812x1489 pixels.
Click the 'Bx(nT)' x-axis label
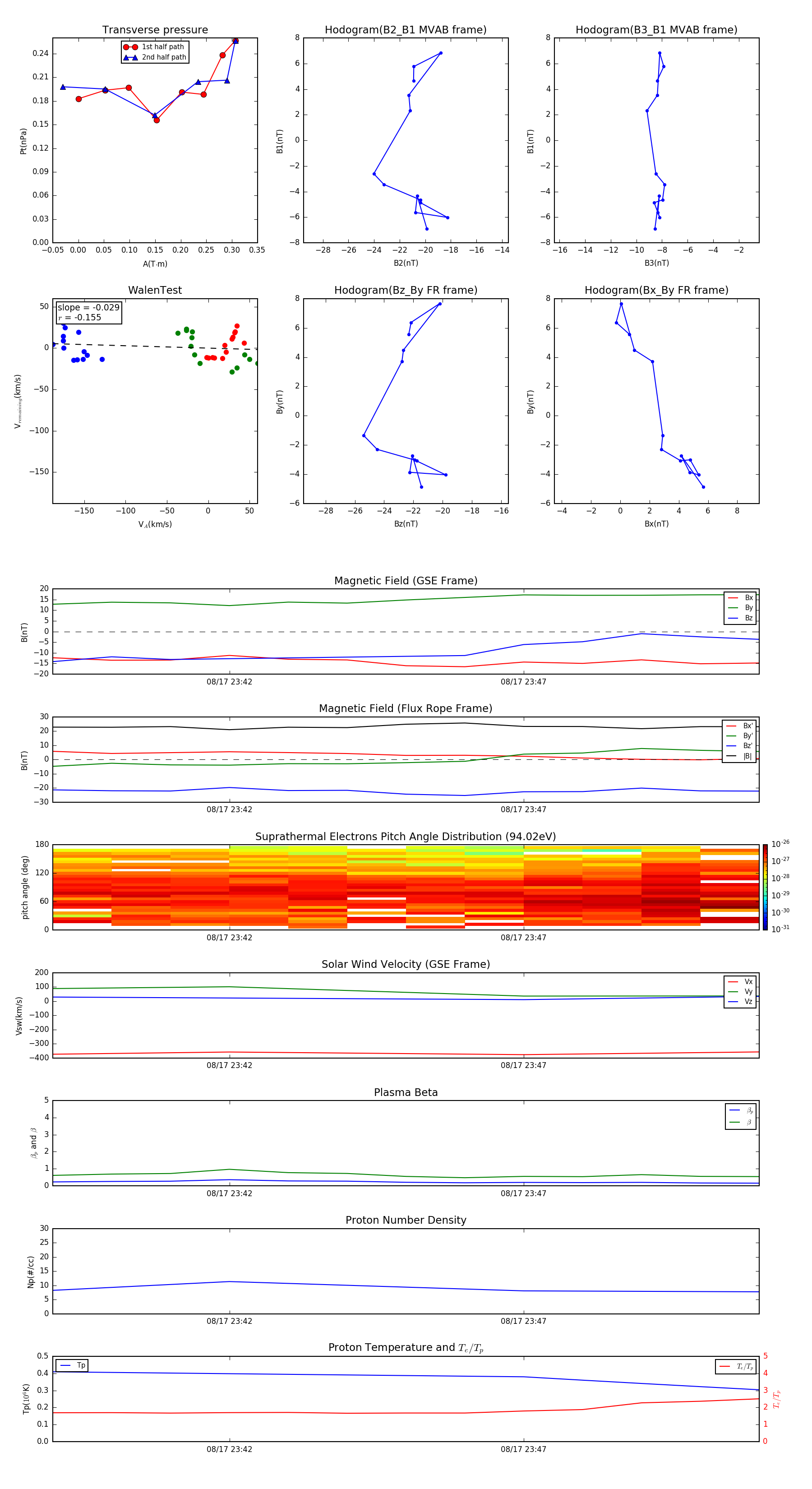click(x=656, y=524)
